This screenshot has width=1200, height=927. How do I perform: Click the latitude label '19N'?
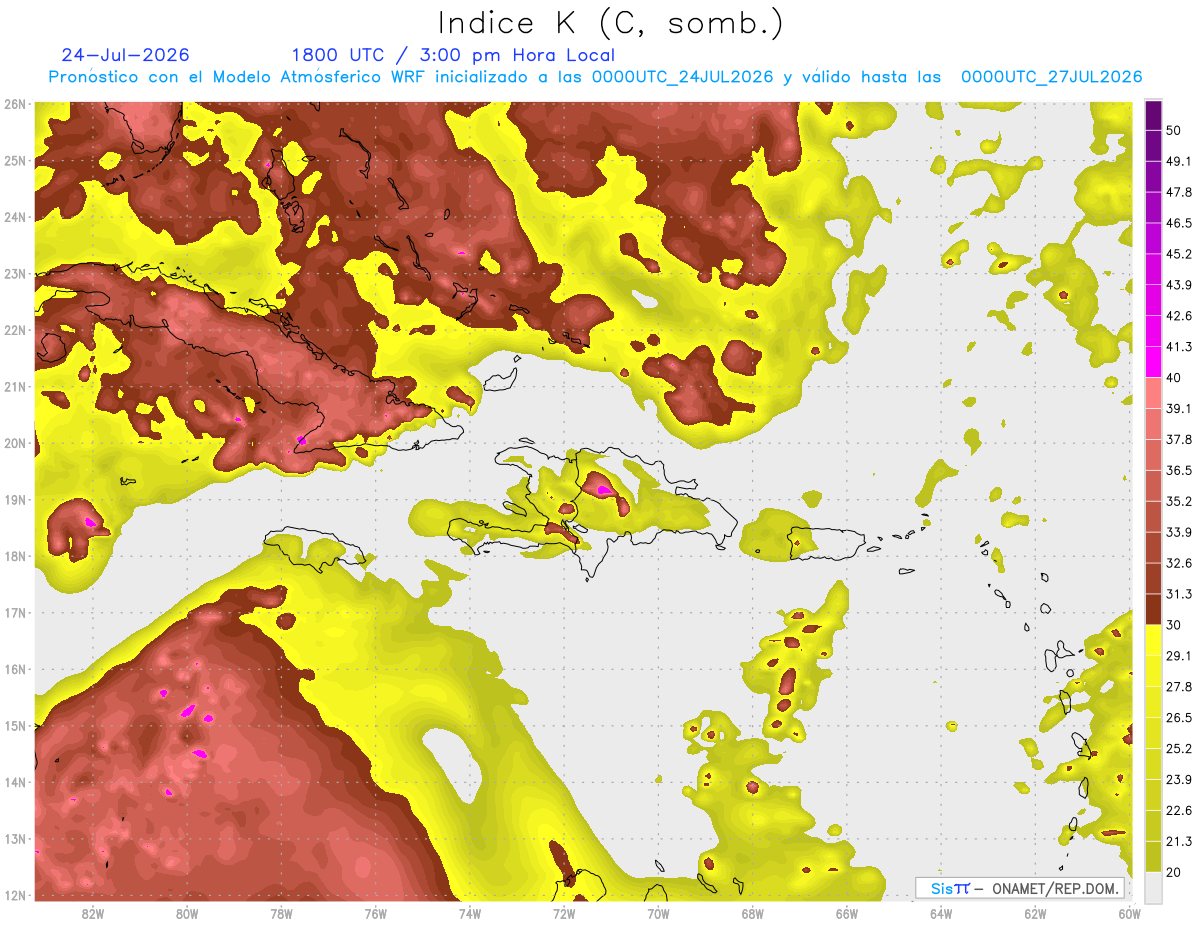[x=15, y=500]
